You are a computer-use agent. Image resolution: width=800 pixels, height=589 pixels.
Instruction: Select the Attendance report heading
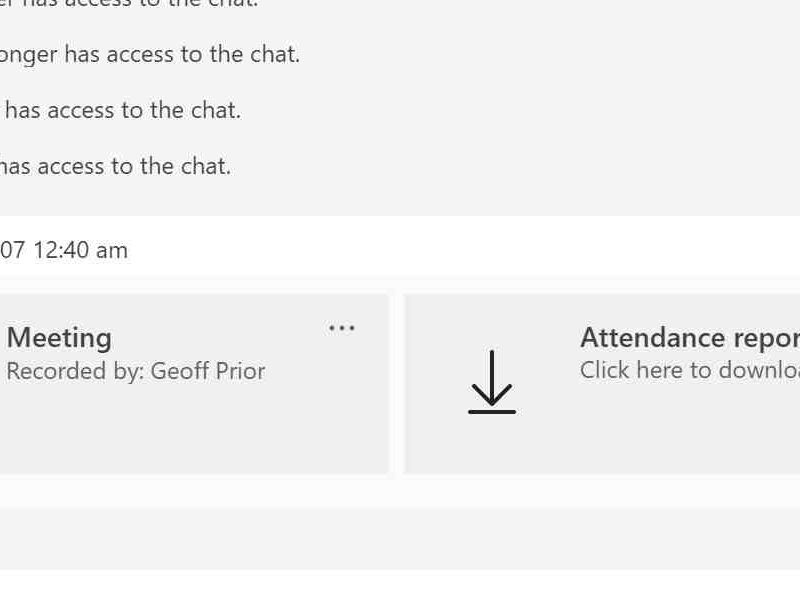click(x=690, y=337)
